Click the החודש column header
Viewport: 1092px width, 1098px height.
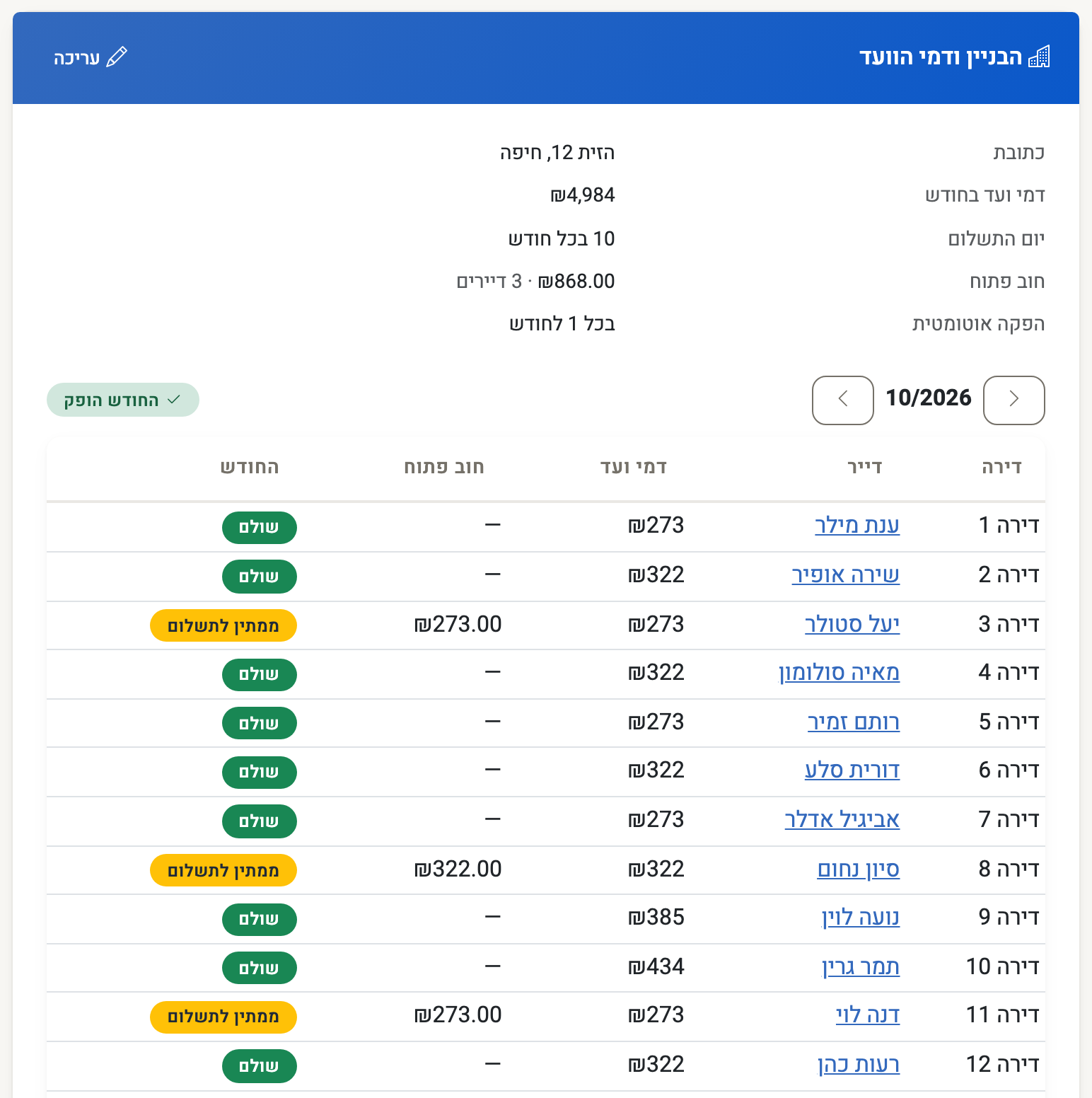(x=250, y=467)
